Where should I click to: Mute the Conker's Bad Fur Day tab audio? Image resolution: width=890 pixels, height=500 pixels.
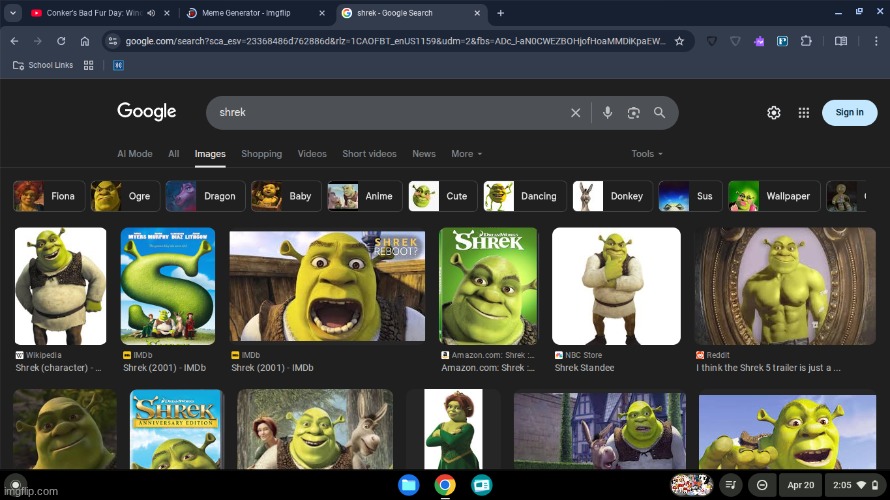coord(151,13)
